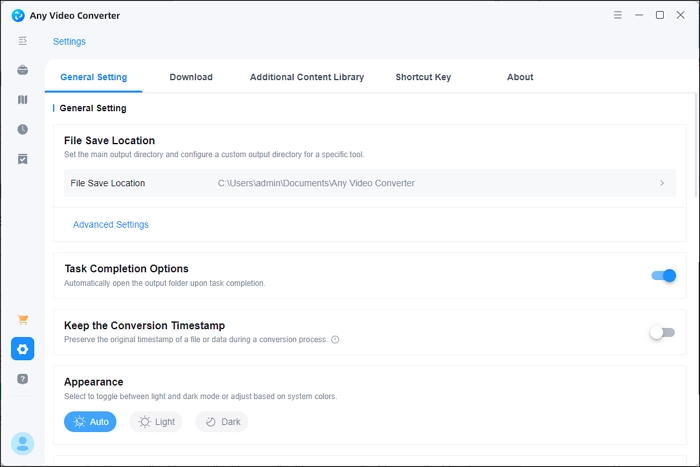Maximize the Any Video Converter window
The image size is (700, 467).
[x=660, y=15]
